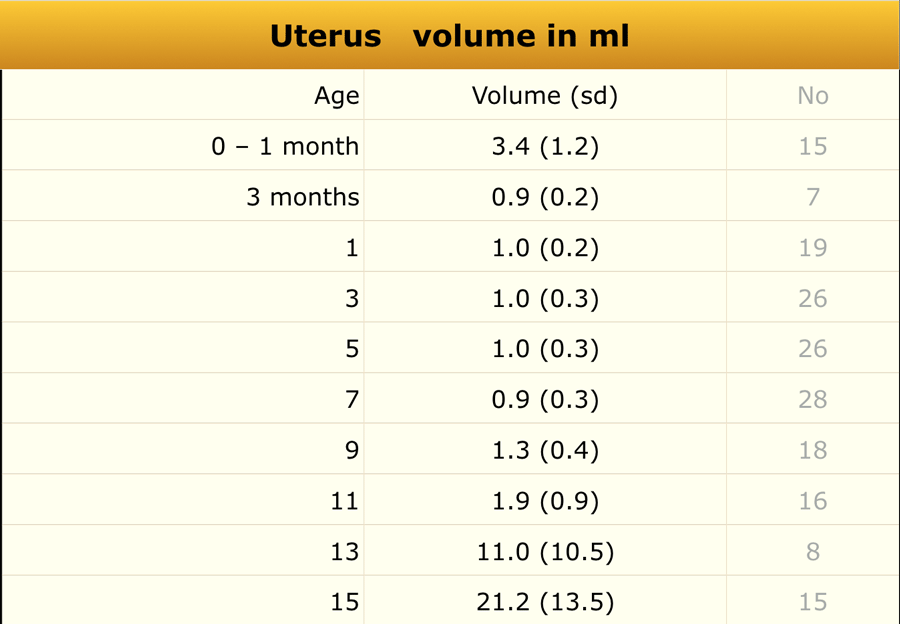Click the volume value 21.2 (13.5)

(x=545, y=602)
